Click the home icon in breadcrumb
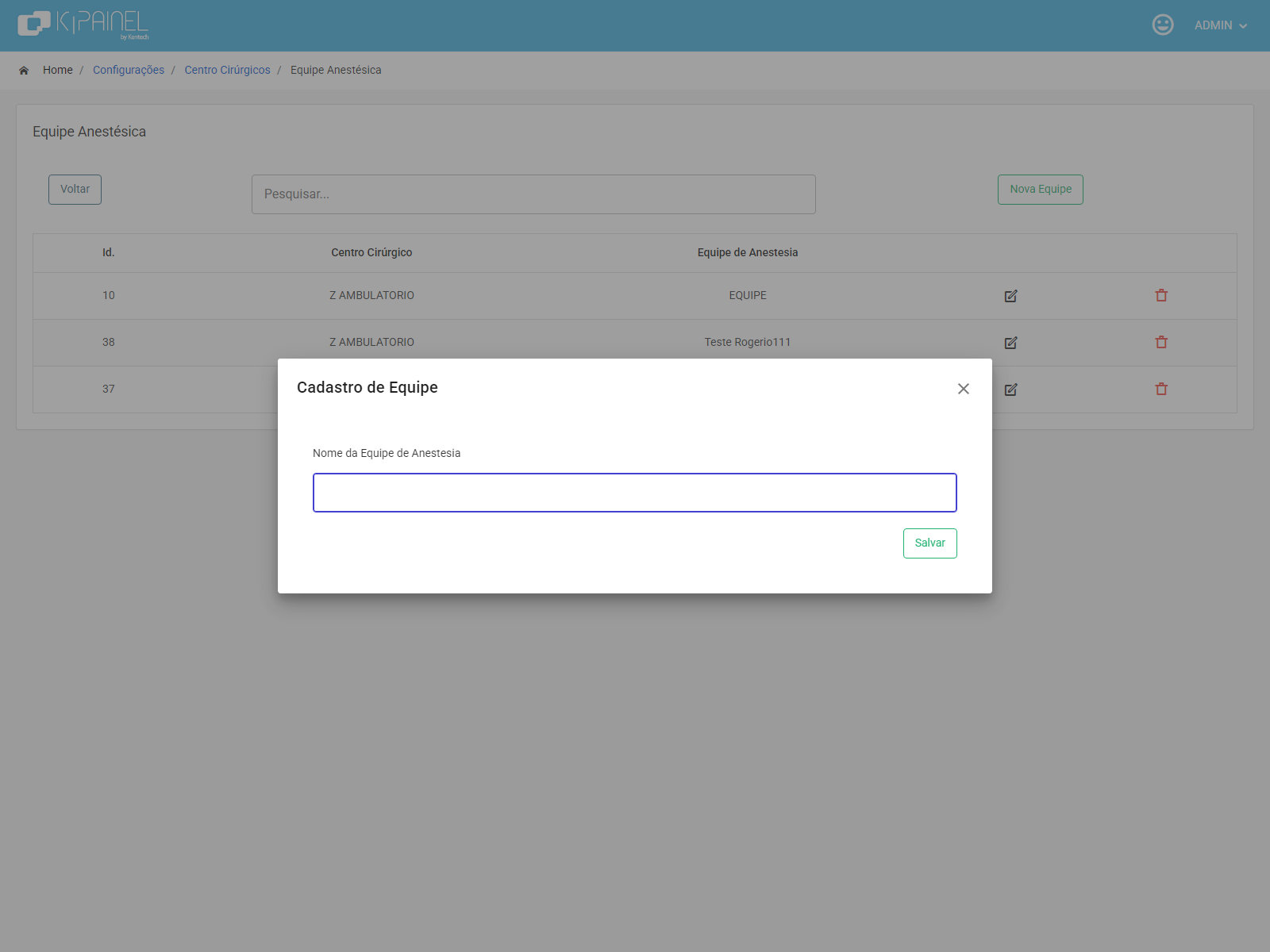 click(x=24, y=71)
